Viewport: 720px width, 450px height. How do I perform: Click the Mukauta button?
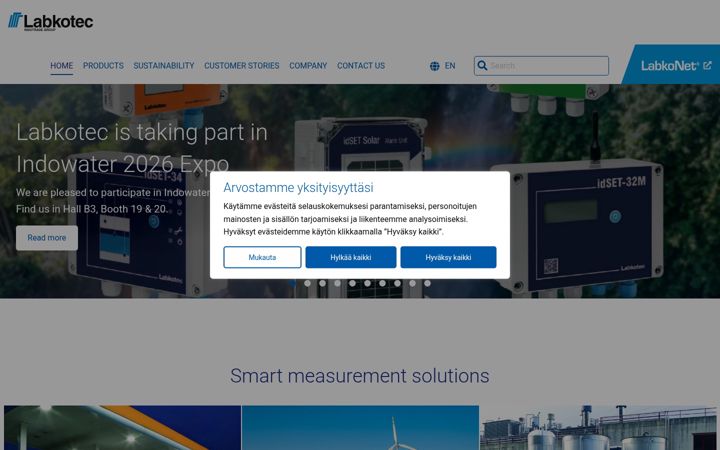coord(262,257)
